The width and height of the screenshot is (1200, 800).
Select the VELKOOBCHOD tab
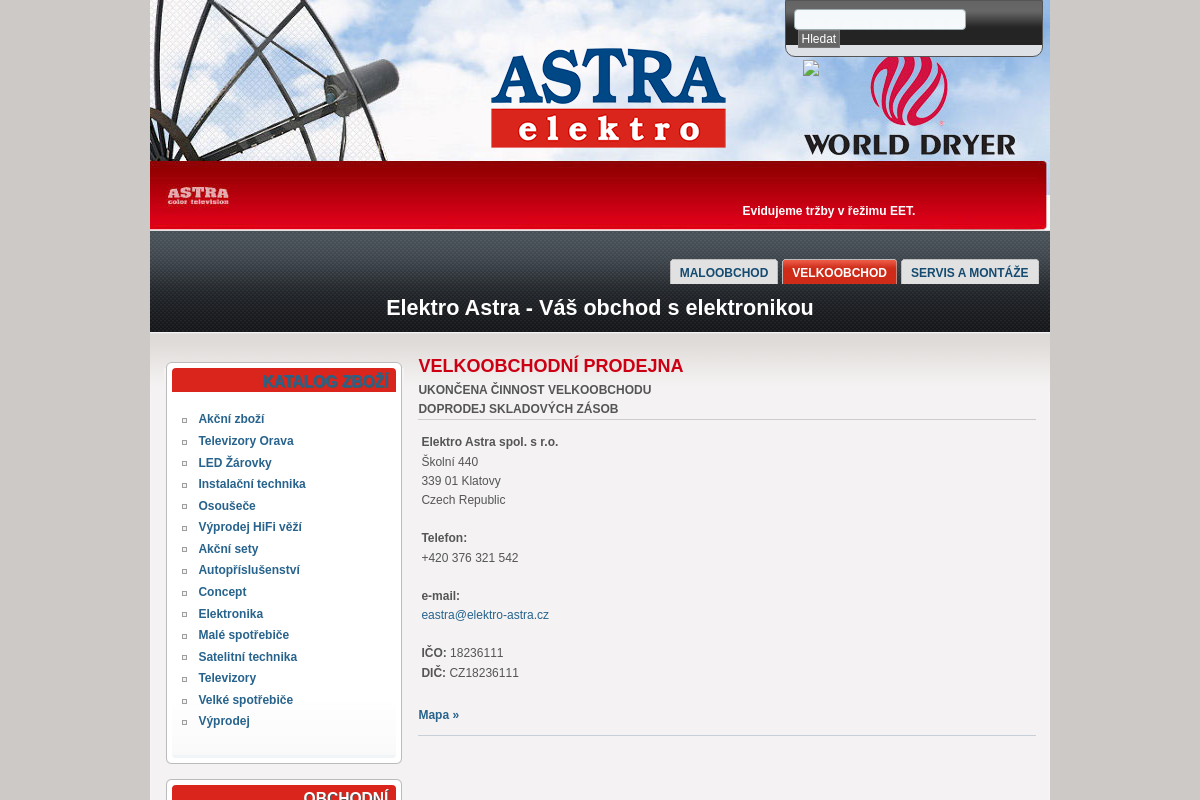click(839, 272)
